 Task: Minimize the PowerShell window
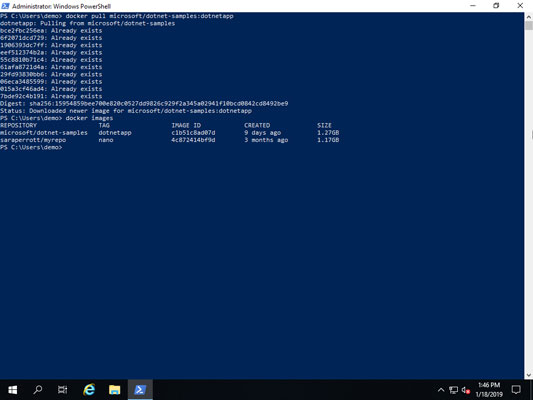(473, 6)
